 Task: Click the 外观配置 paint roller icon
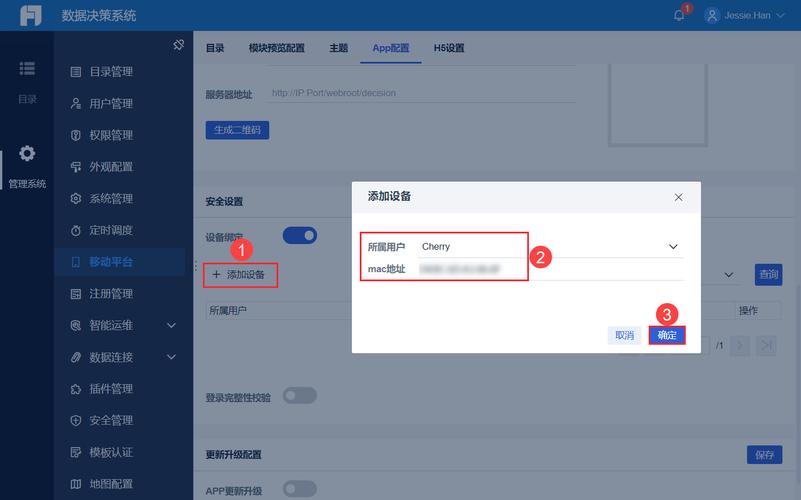point(76,167)
